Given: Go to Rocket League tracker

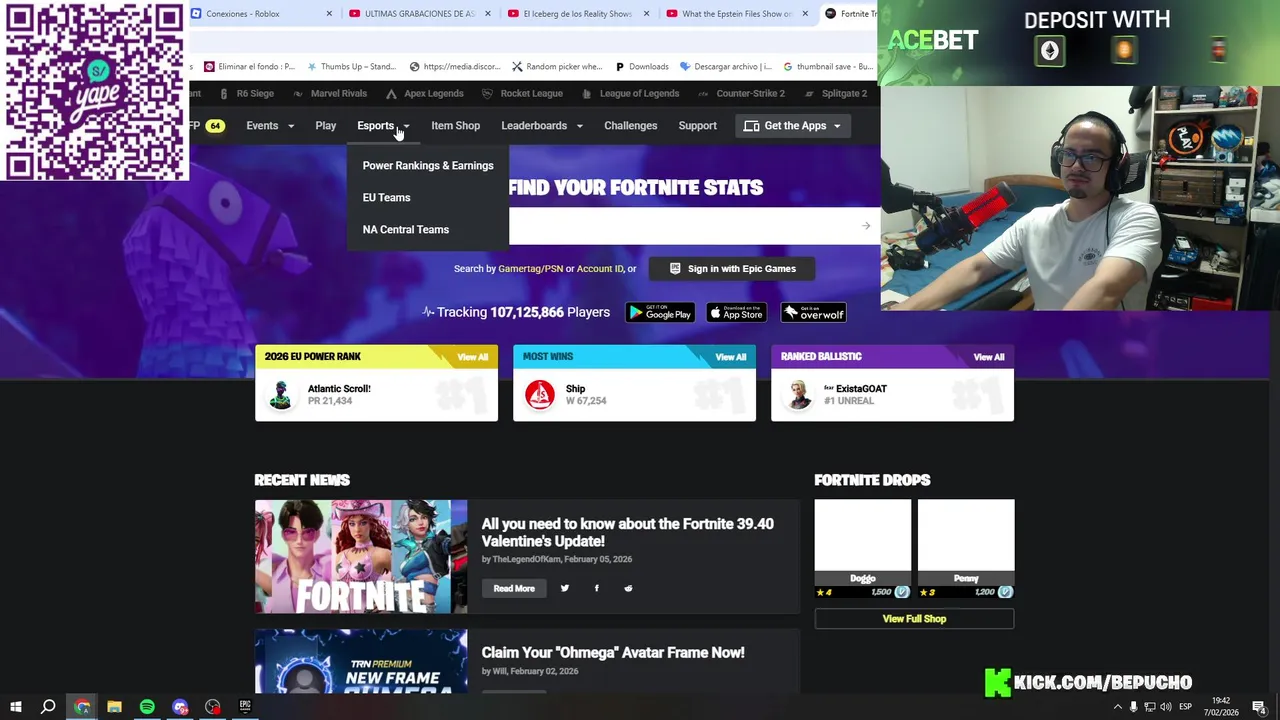Looking at the screenshot, I should [522, 94].
